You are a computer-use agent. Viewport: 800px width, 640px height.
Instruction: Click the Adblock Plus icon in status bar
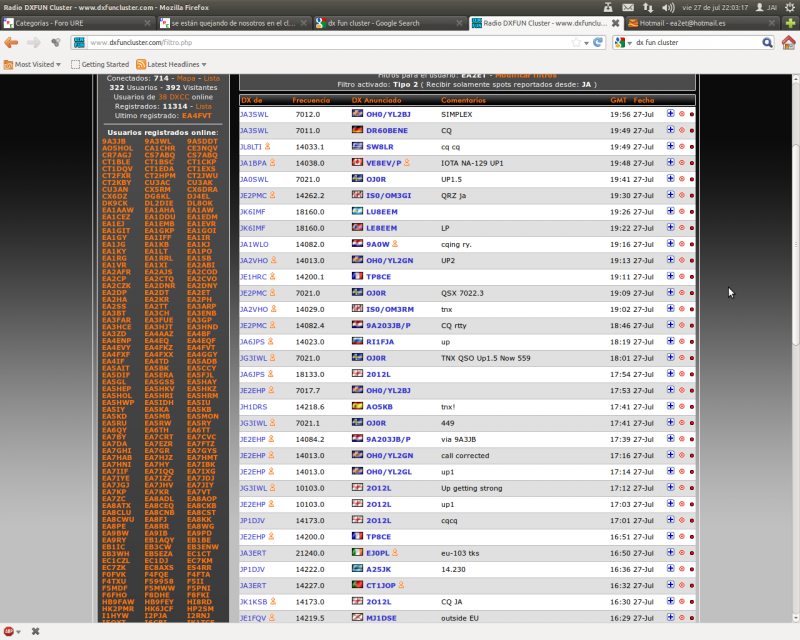(x=9, y=632)
